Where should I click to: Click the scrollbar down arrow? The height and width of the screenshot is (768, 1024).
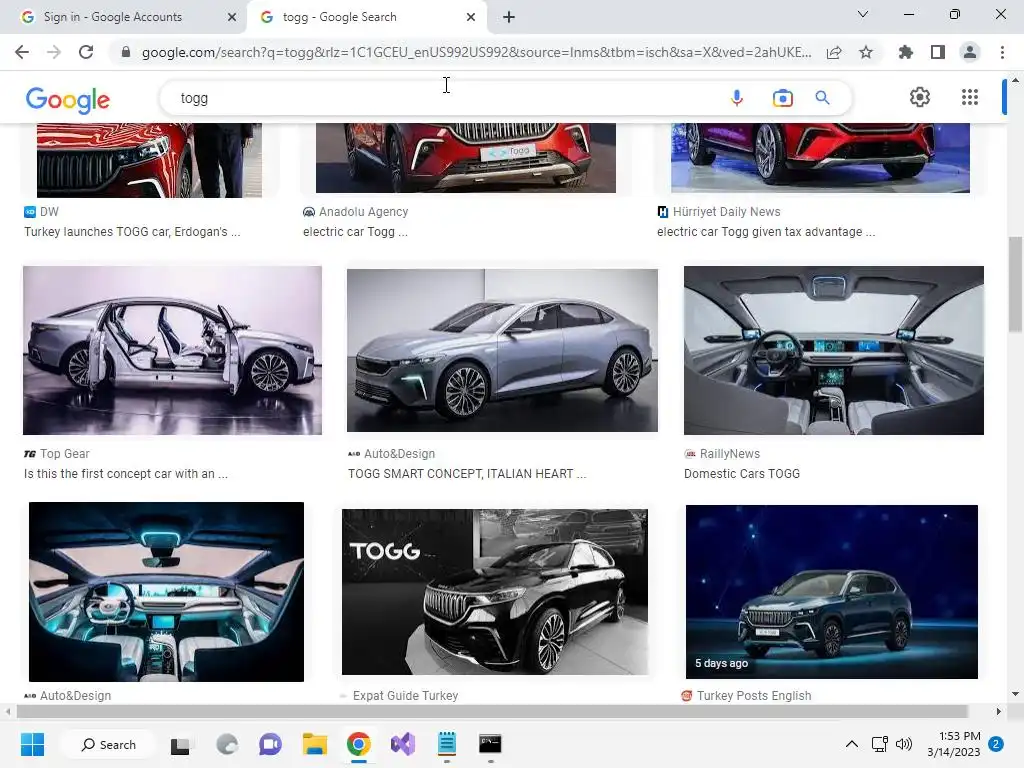pyautogui.click(x=1015, y=694)
